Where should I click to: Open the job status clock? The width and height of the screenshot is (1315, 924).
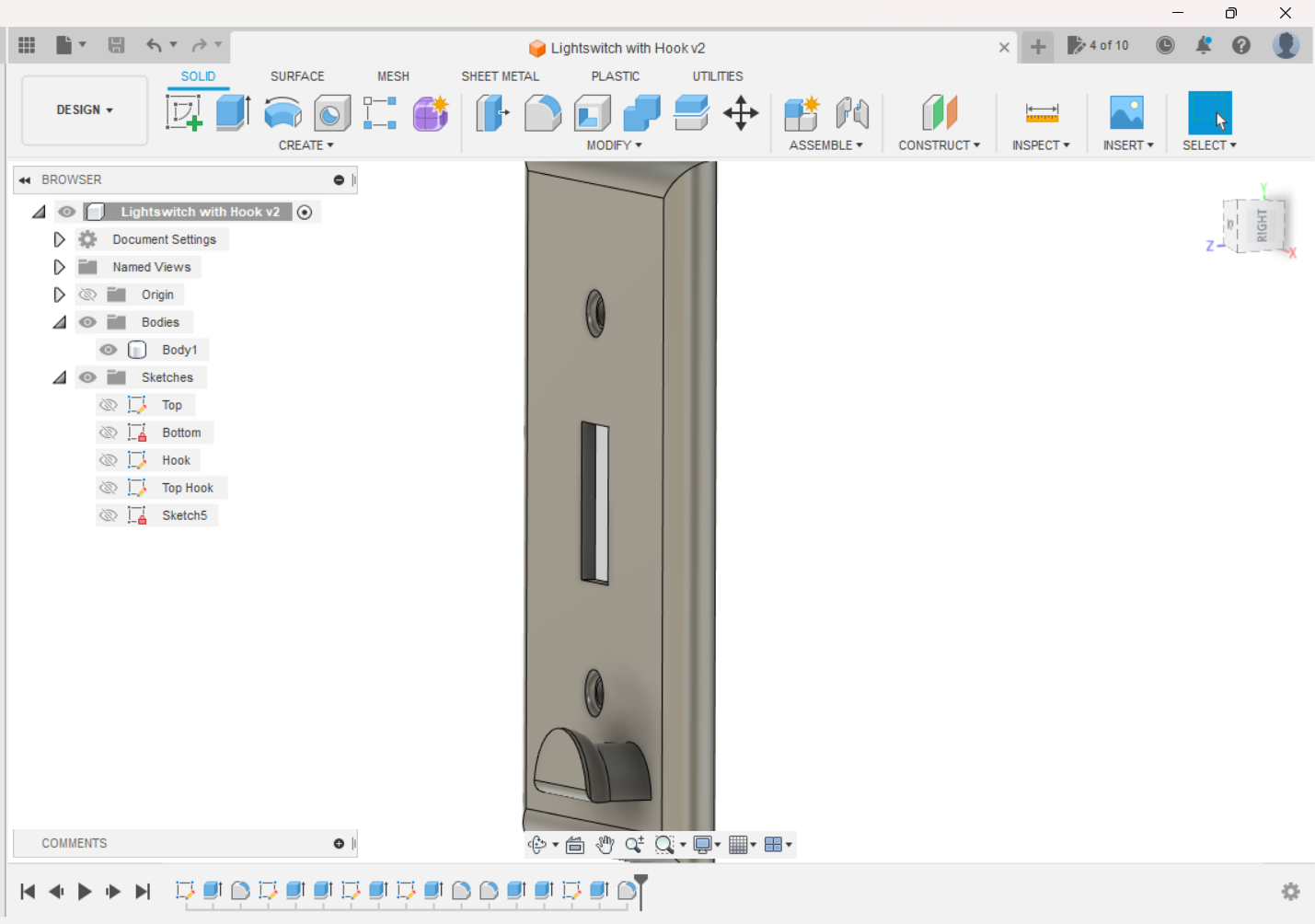[x=1165, y=45]
